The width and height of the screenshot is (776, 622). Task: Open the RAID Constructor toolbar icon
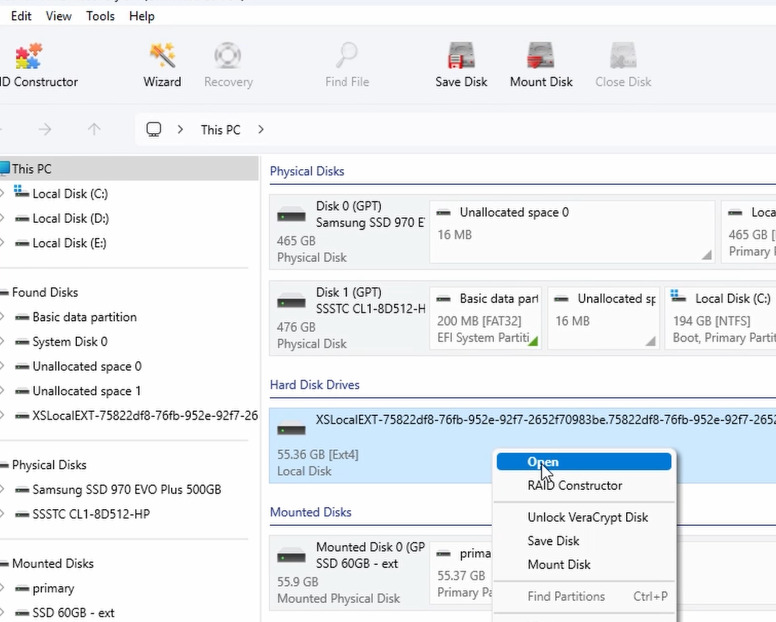coord(29,56)
